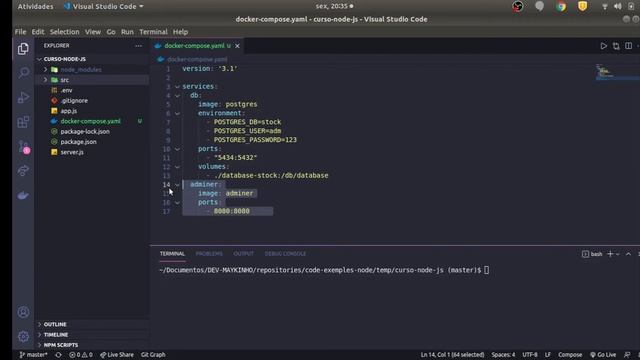
Task: Open the Live Share view icon
Action: pyautogui.click(x=23, y=171)
